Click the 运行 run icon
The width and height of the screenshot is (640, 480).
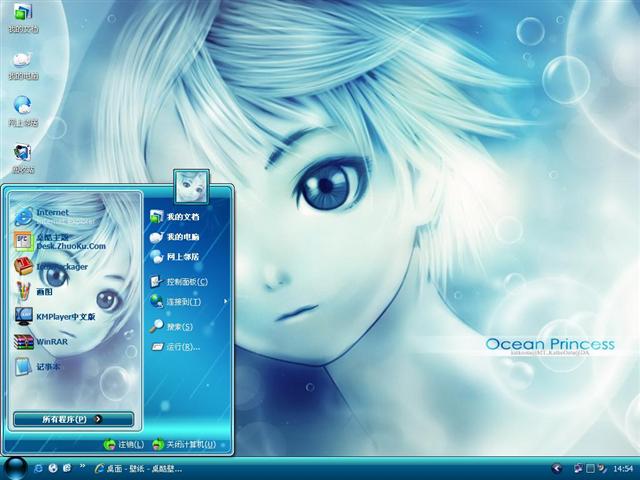point(157,347)
